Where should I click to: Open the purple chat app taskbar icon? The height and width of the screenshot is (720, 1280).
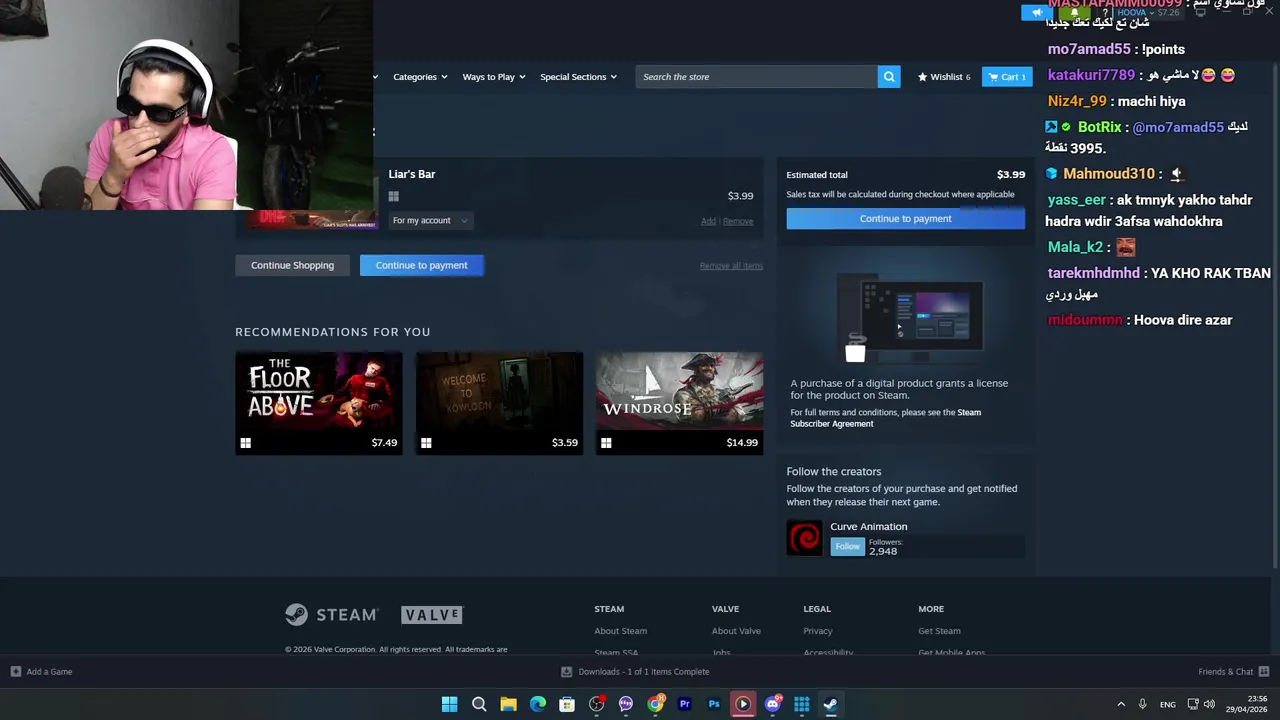[626, 704]
